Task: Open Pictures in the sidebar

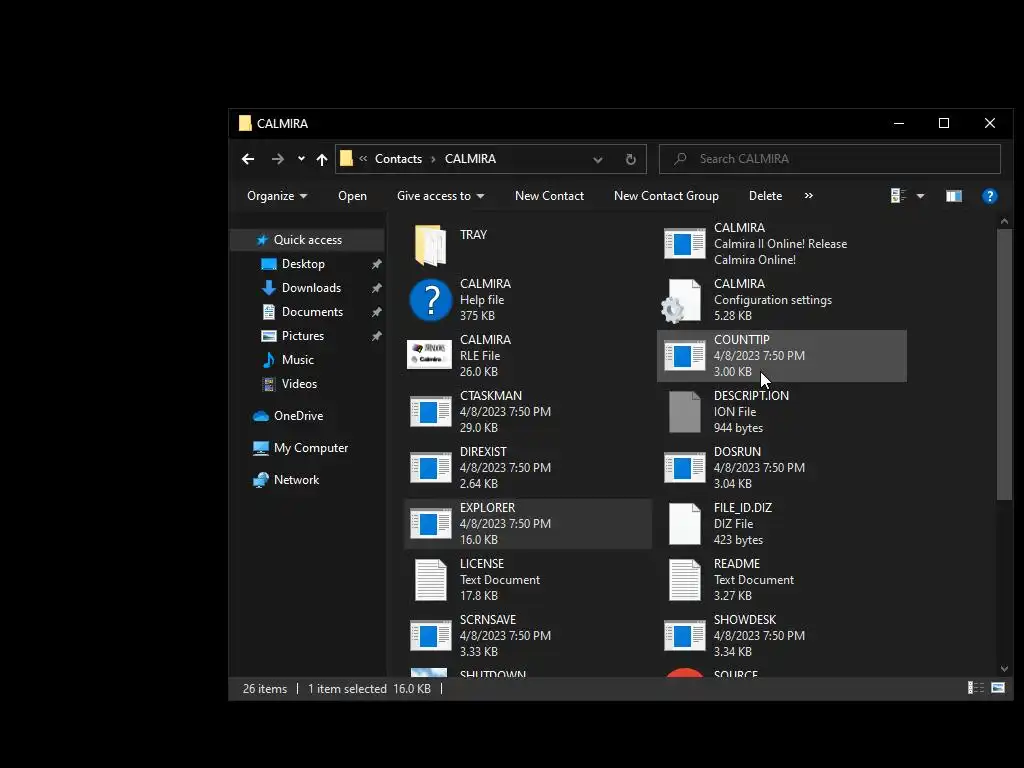Action: pyautogui.click(x=302, y=336)
